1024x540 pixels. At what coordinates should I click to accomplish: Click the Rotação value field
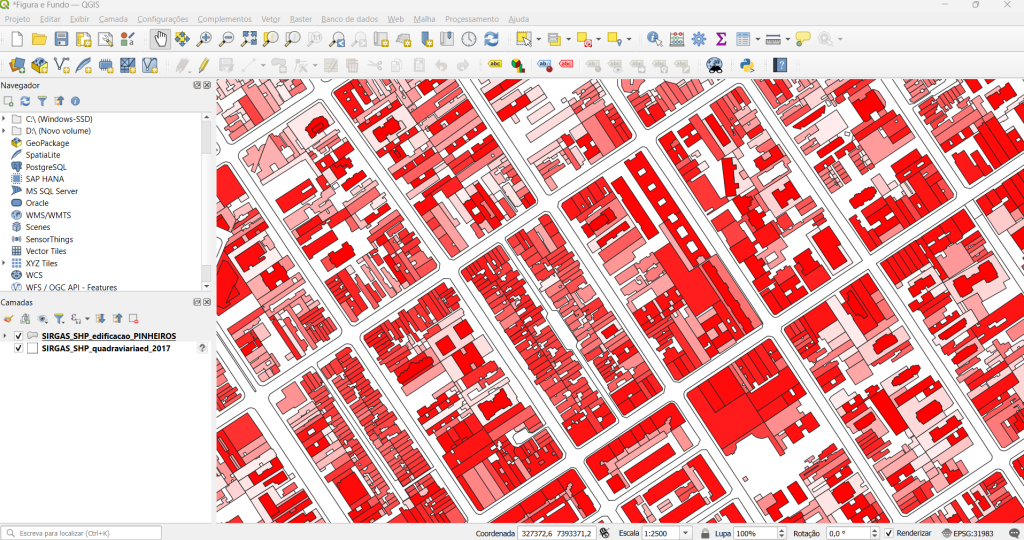(849, 533)
